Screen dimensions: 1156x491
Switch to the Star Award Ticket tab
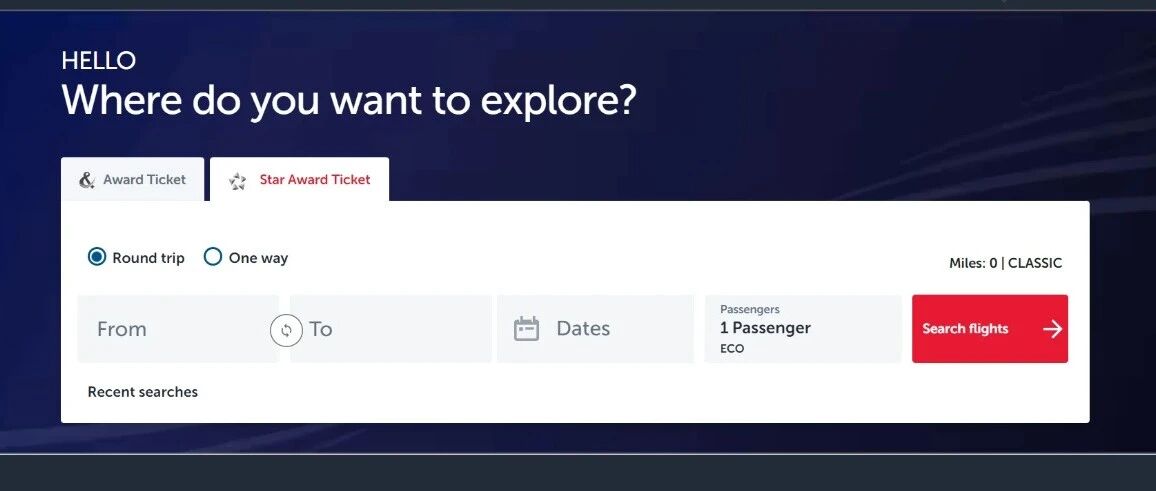click(x=299, y=179)
